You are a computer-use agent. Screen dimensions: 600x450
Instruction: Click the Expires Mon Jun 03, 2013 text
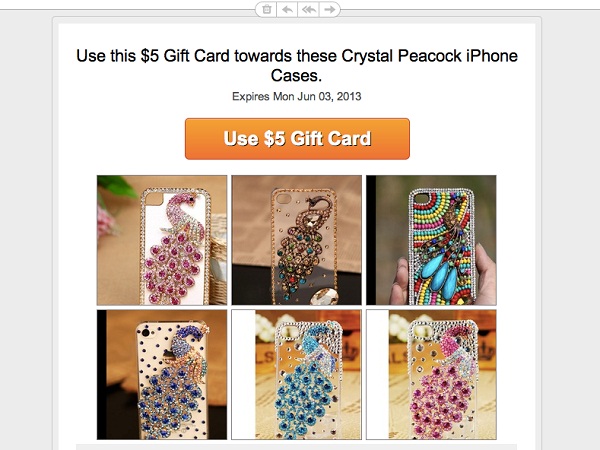(x=297, y=96)
